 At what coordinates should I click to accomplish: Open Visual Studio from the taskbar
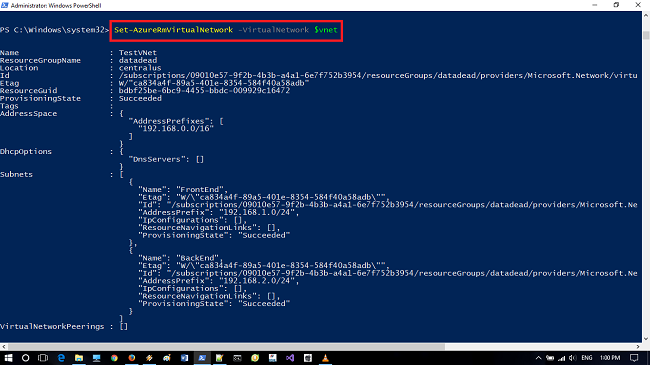(x=290, y=358)
